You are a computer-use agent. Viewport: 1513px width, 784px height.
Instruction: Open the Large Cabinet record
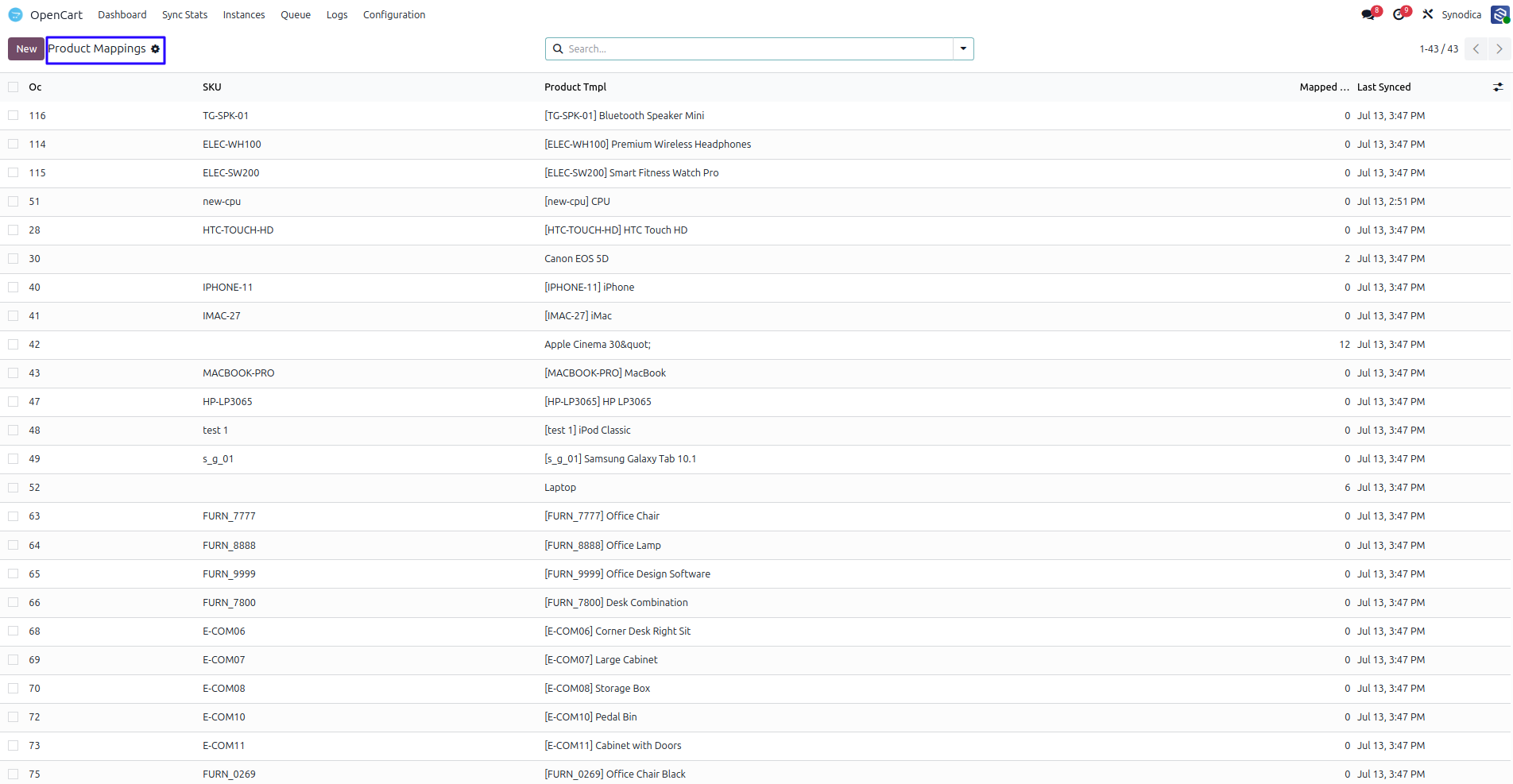click(601, 660)
